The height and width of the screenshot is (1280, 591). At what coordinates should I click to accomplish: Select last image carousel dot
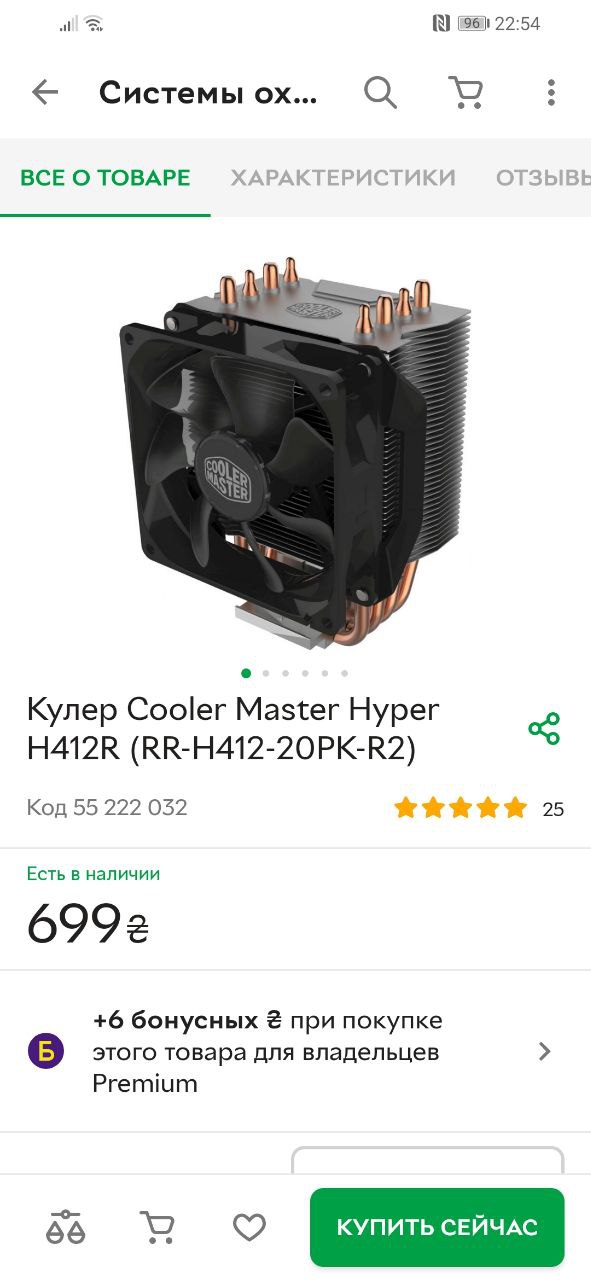click(x=344, y=673)
